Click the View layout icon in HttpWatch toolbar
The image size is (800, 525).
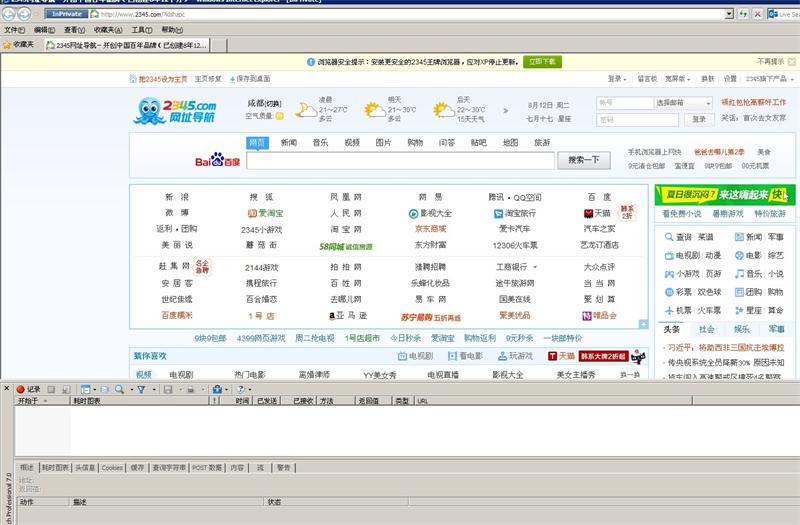click(x=85, y=389)
